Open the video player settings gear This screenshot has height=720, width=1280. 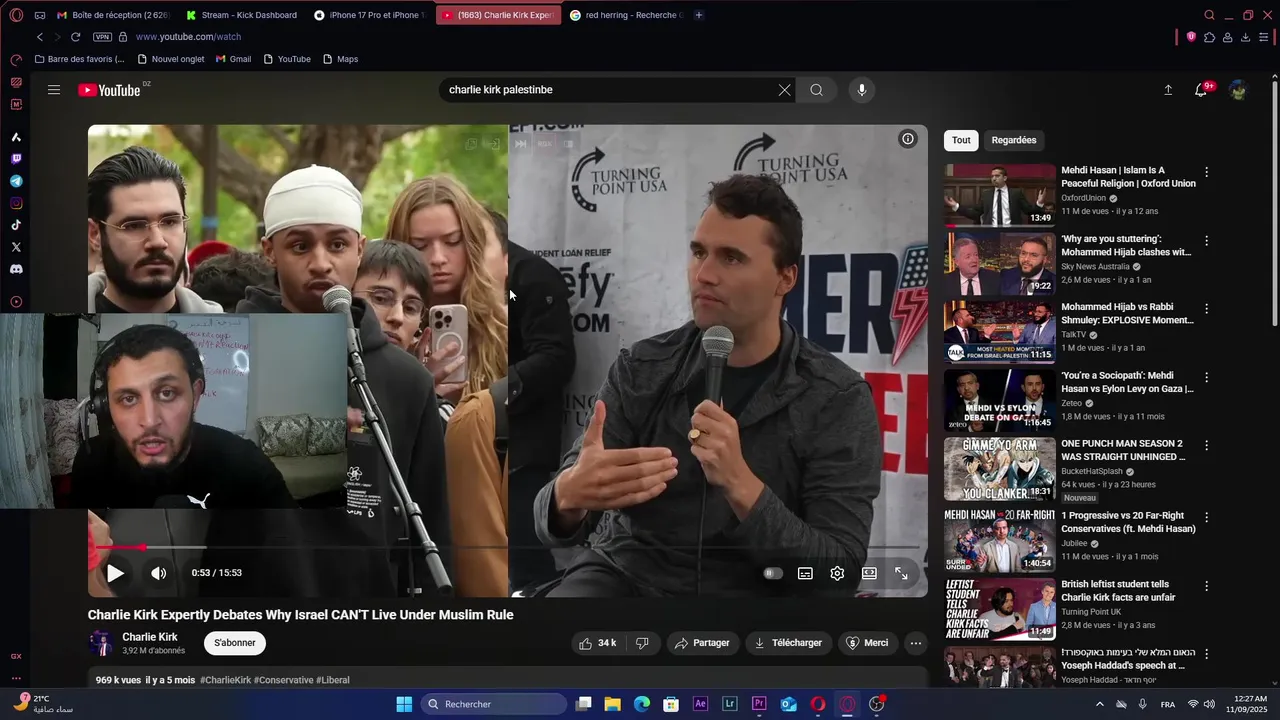837,573
